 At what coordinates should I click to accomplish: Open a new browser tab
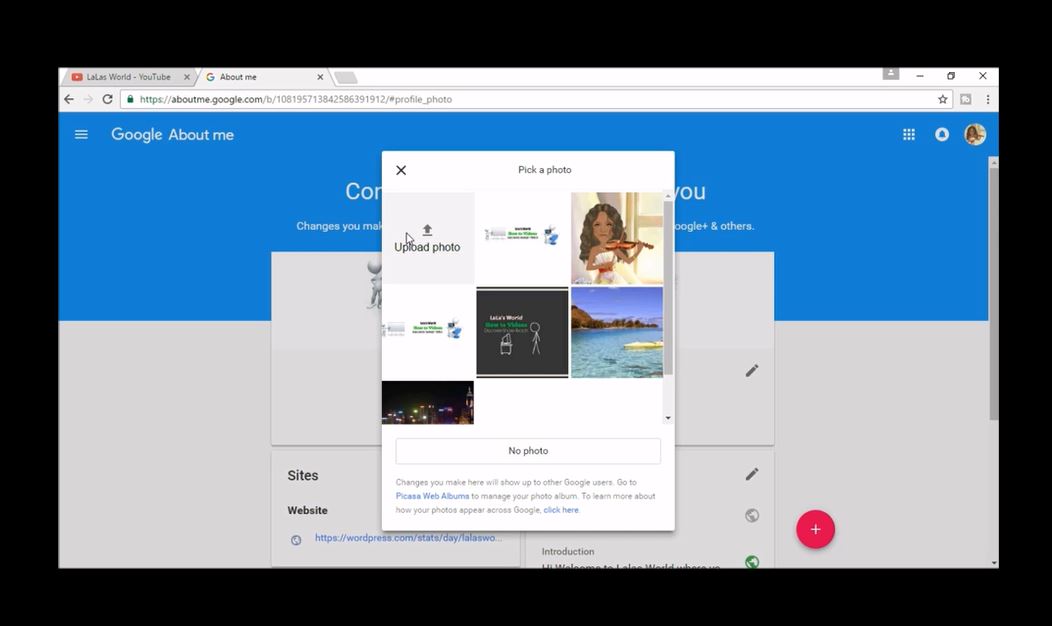click(346, 78)
